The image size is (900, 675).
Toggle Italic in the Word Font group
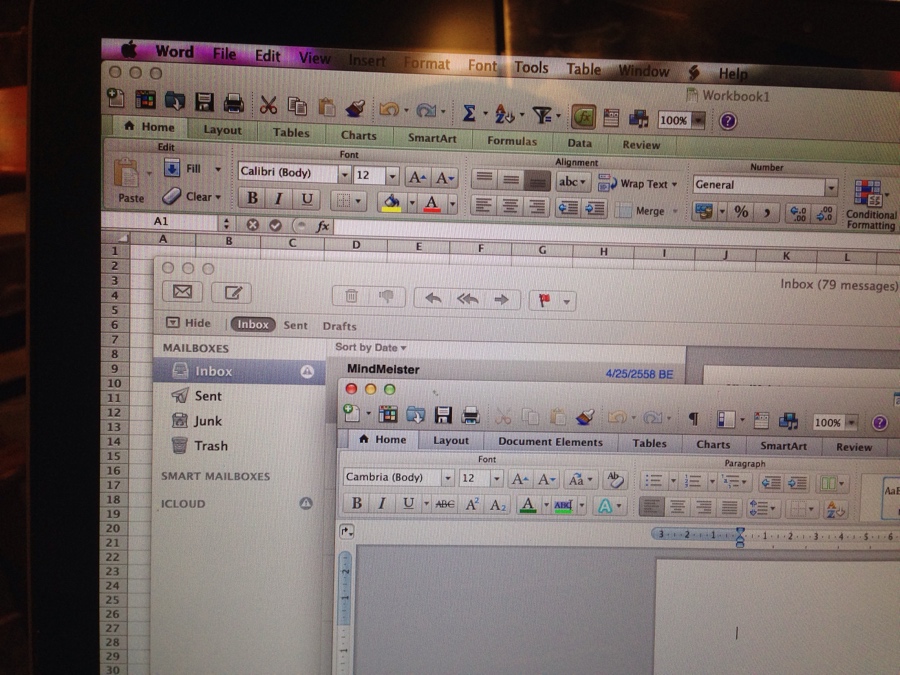tap(382, 504)
